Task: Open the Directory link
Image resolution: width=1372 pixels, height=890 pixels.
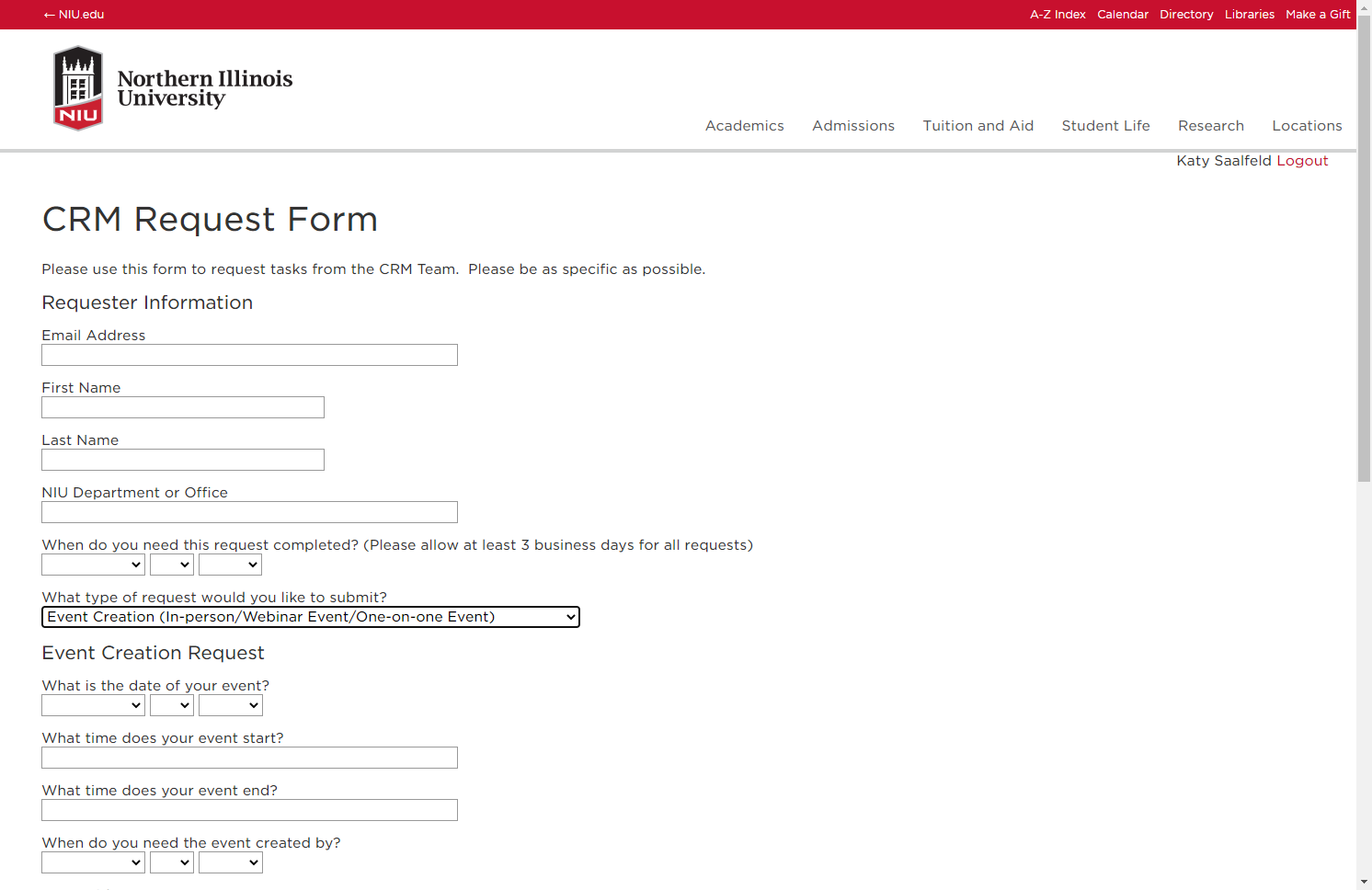Action: [1186, 15]
